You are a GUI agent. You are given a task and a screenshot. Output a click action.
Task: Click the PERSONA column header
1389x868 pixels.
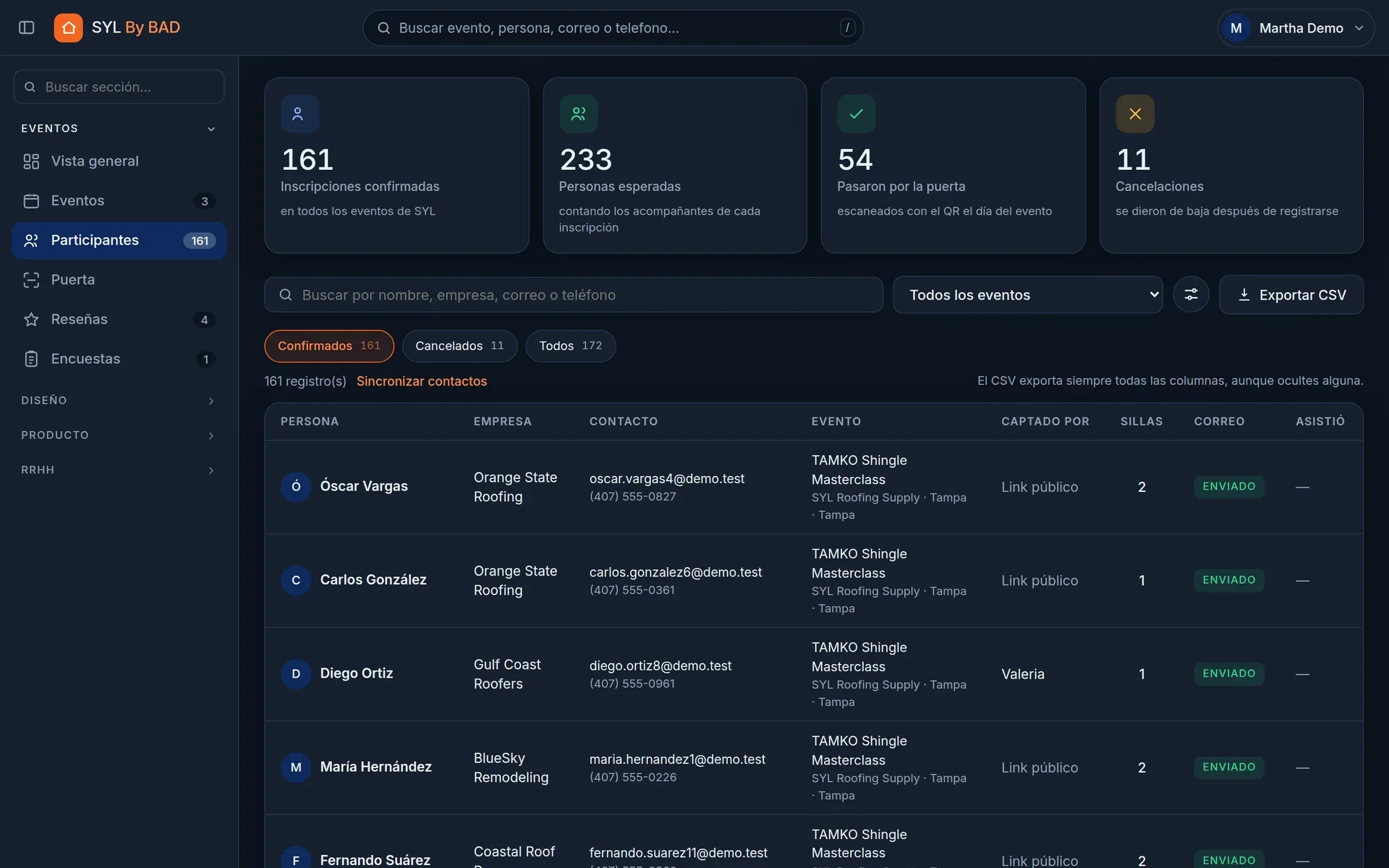point(309,422)
